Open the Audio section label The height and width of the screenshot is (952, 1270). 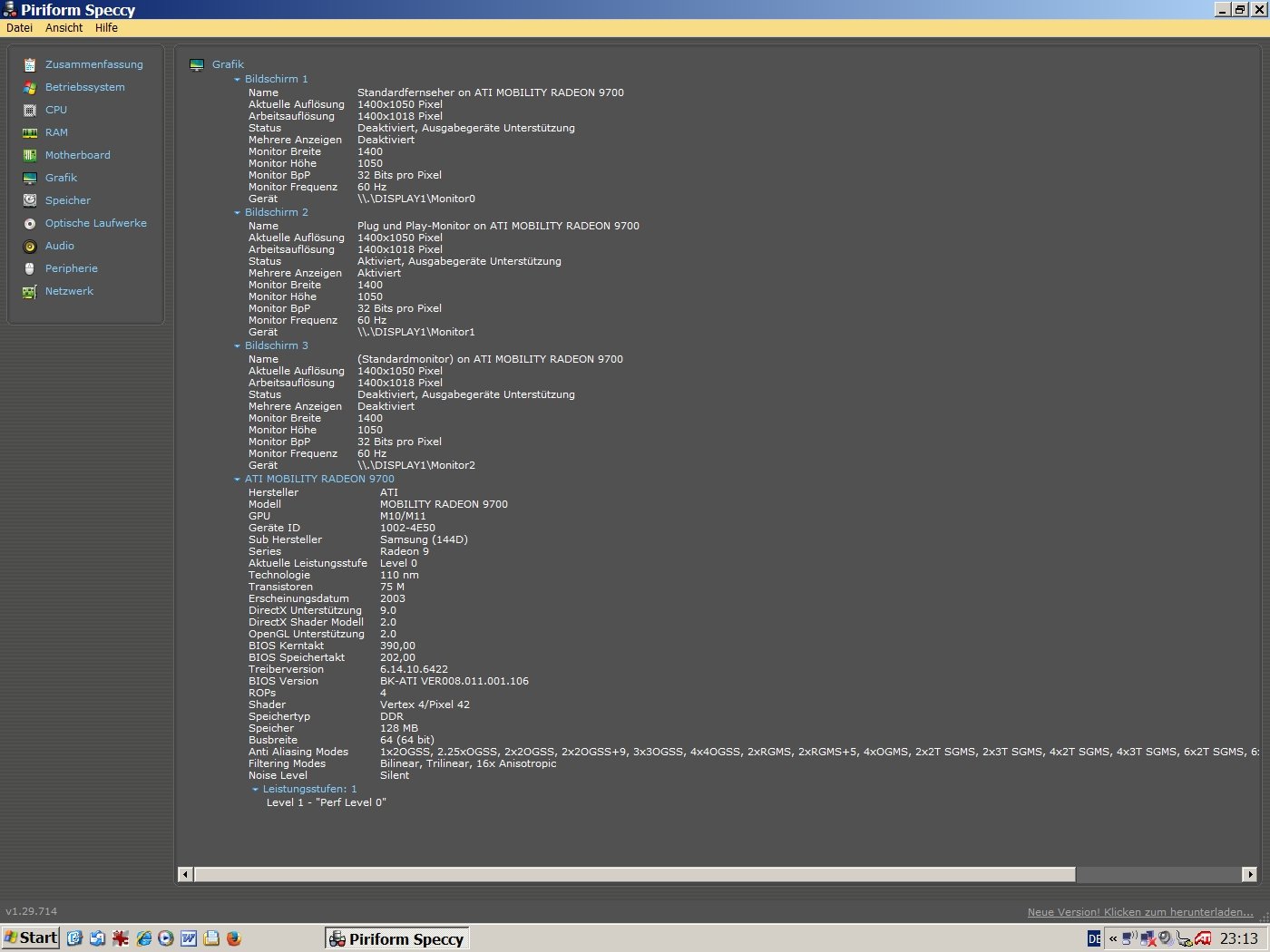[x=60, y=247]
